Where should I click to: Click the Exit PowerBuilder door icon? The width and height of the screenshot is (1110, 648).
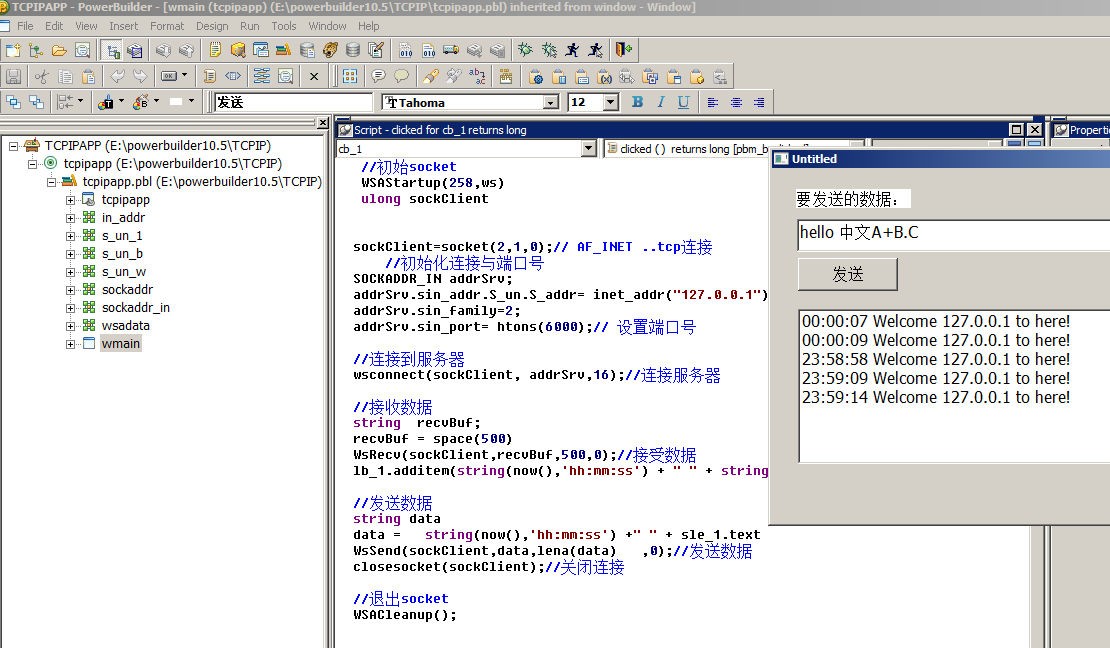coord(620,50)
